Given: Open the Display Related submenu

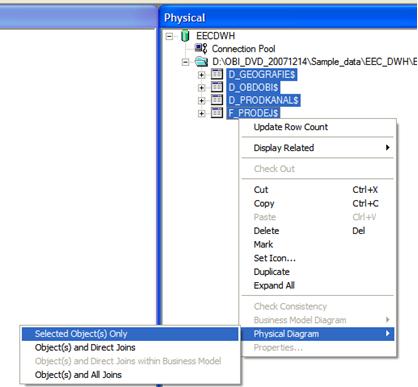Looking at the screenshot, I should click(x=318, y=148).
